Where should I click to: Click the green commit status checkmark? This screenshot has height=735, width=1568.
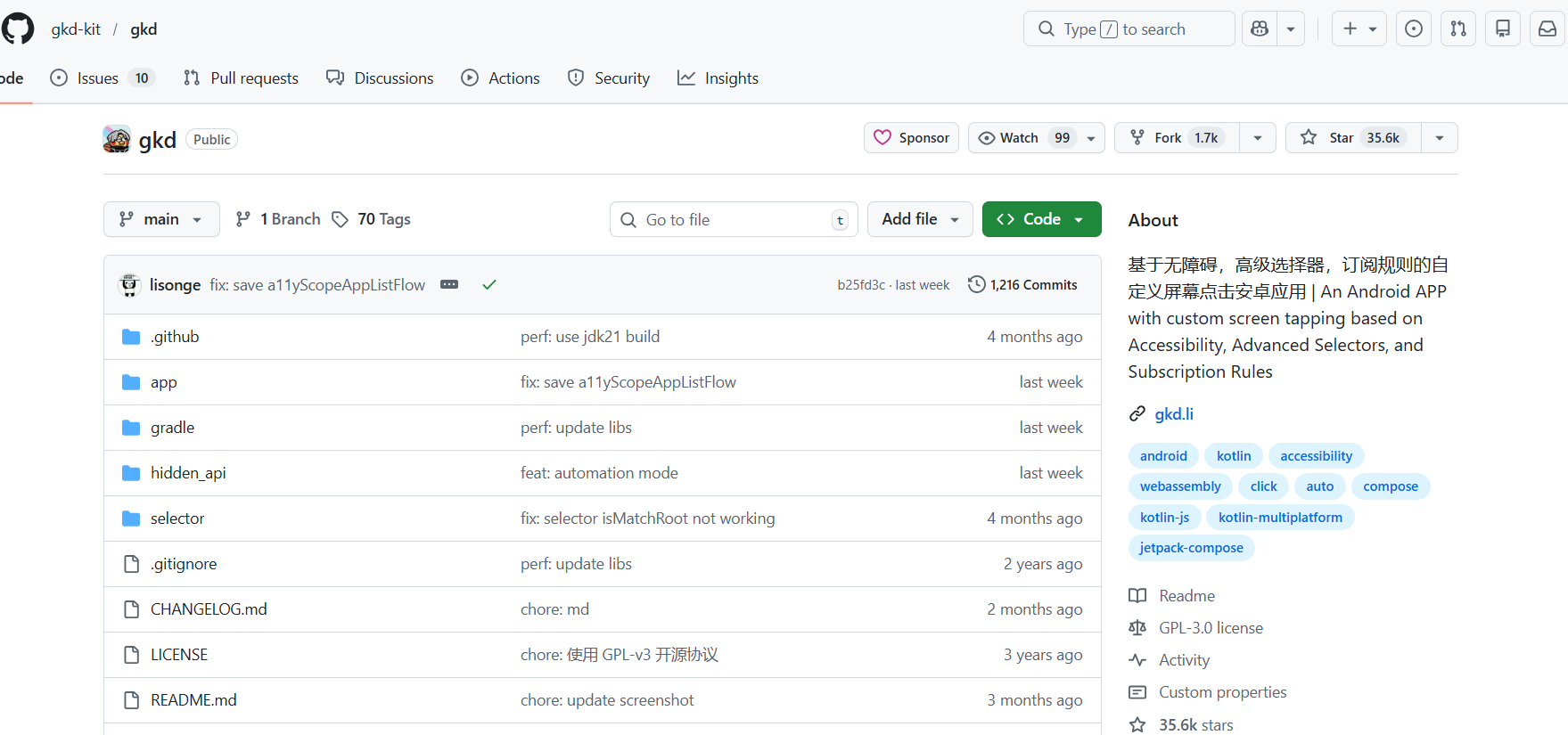click(x=489, y=285)
